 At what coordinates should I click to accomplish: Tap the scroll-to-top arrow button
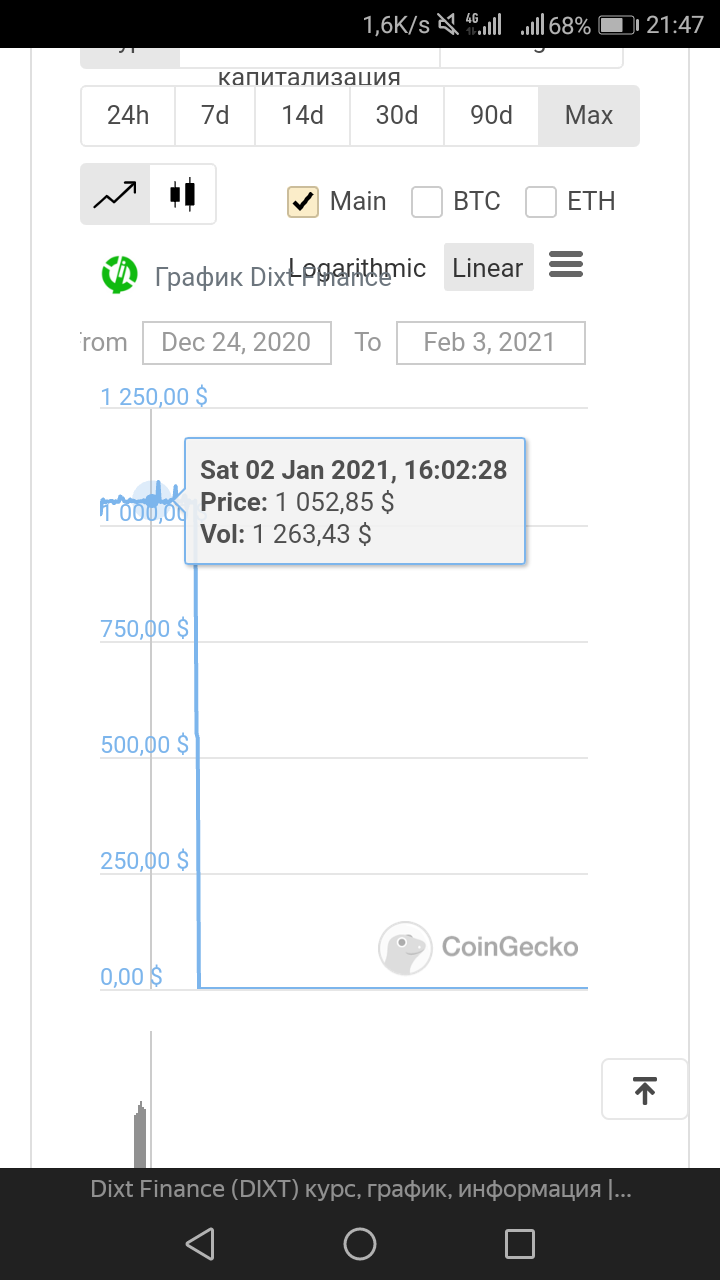coord(645,1089)
